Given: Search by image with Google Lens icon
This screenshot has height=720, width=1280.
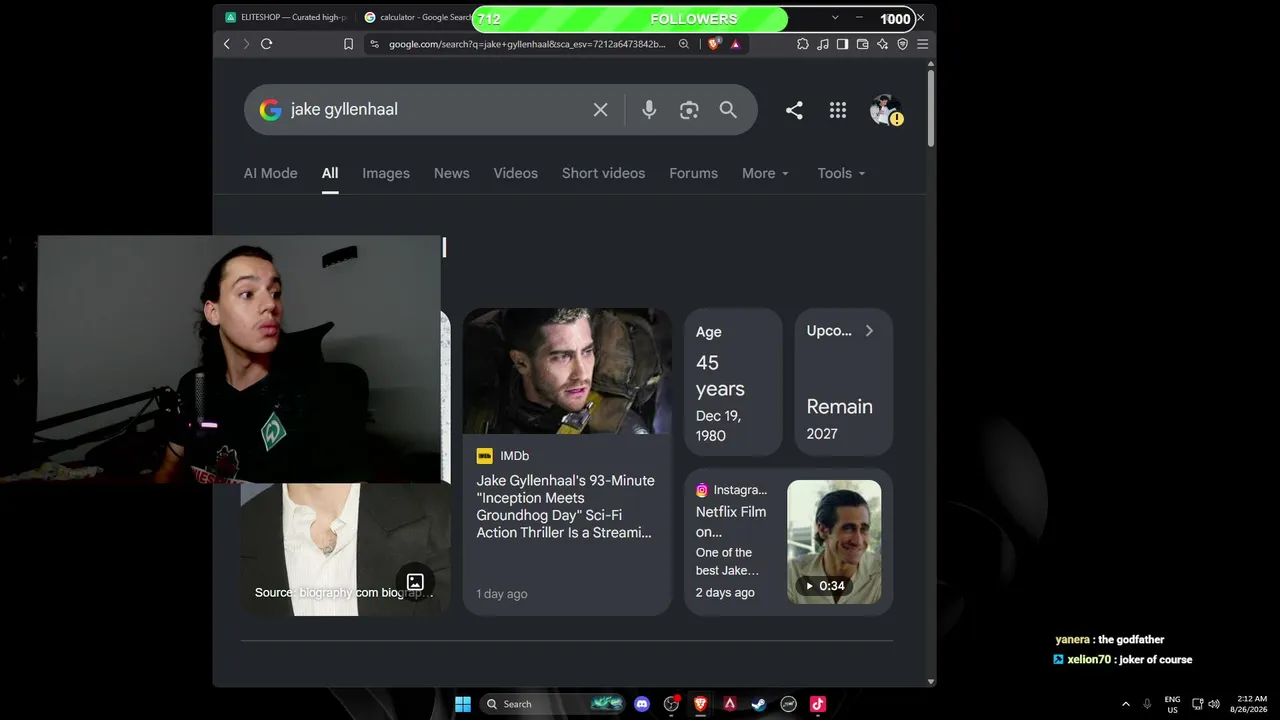Looking at the screenshot, I should (x=689, y=110).
